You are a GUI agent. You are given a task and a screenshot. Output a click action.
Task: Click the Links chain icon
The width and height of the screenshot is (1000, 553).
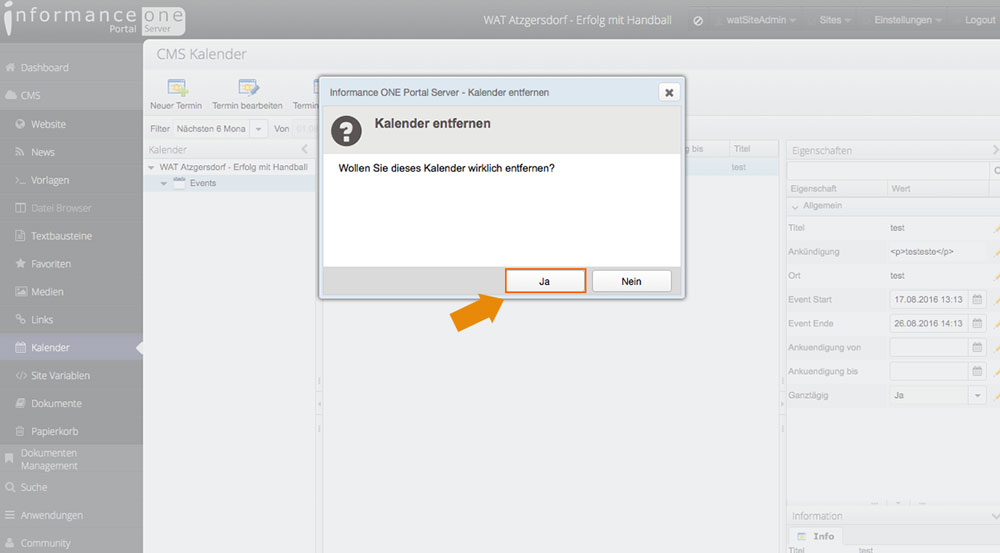[20, 319]
